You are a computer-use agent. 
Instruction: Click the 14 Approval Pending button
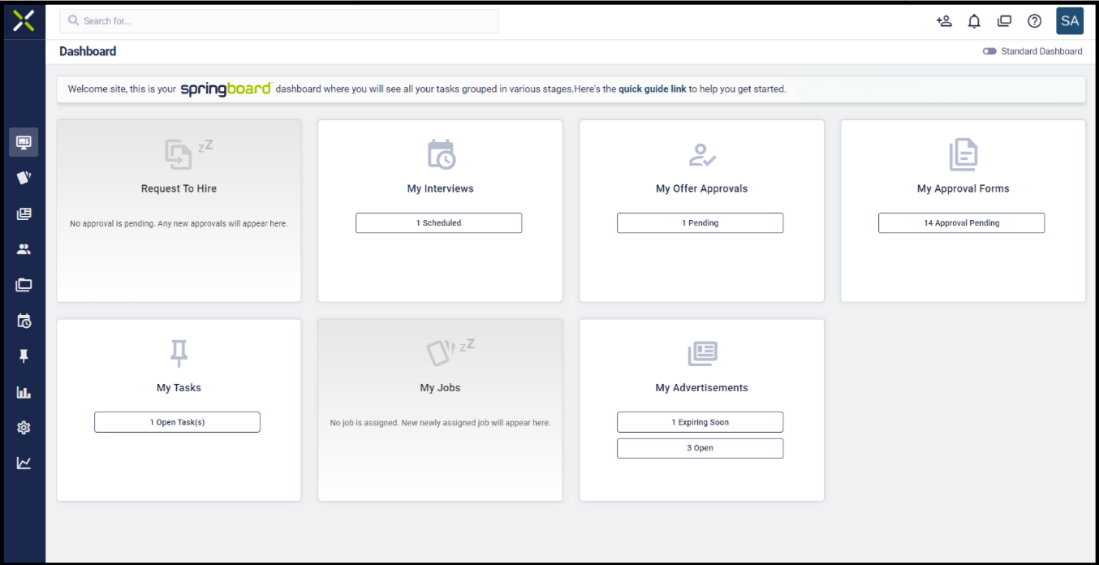tap(961, 223)
